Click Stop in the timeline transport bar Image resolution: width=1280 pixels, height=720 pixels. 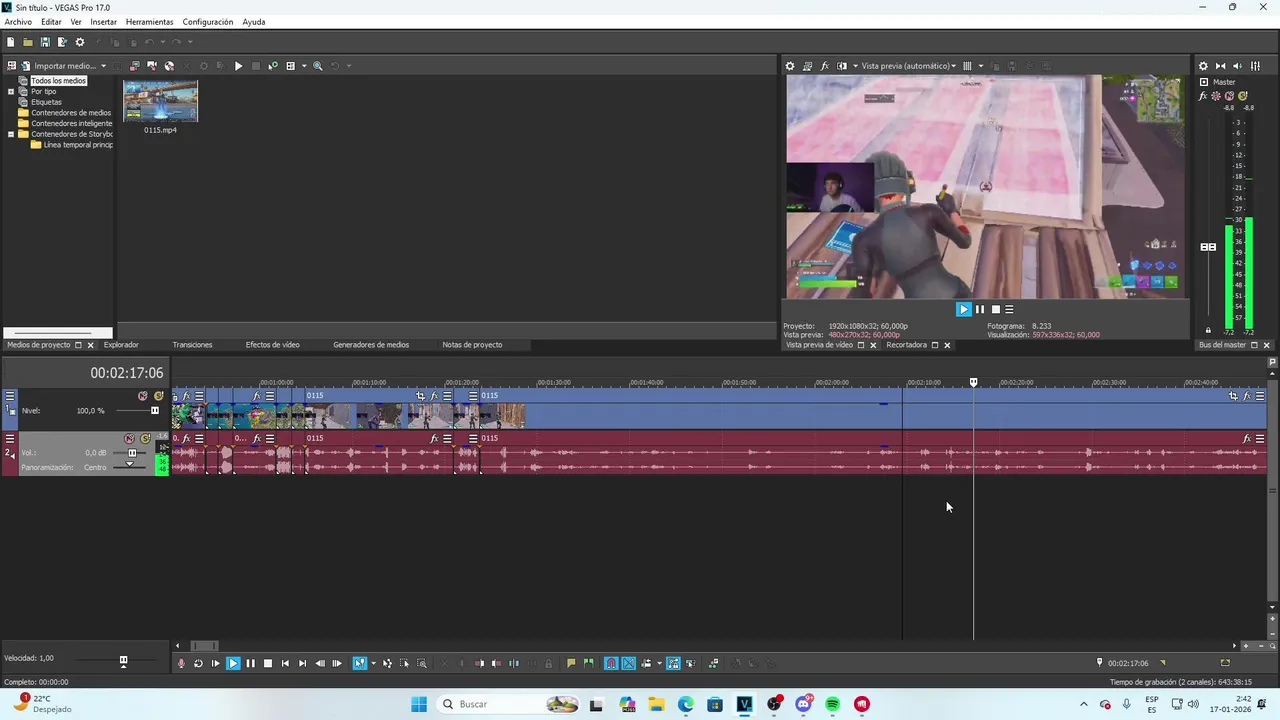click(x=267, y=663)
